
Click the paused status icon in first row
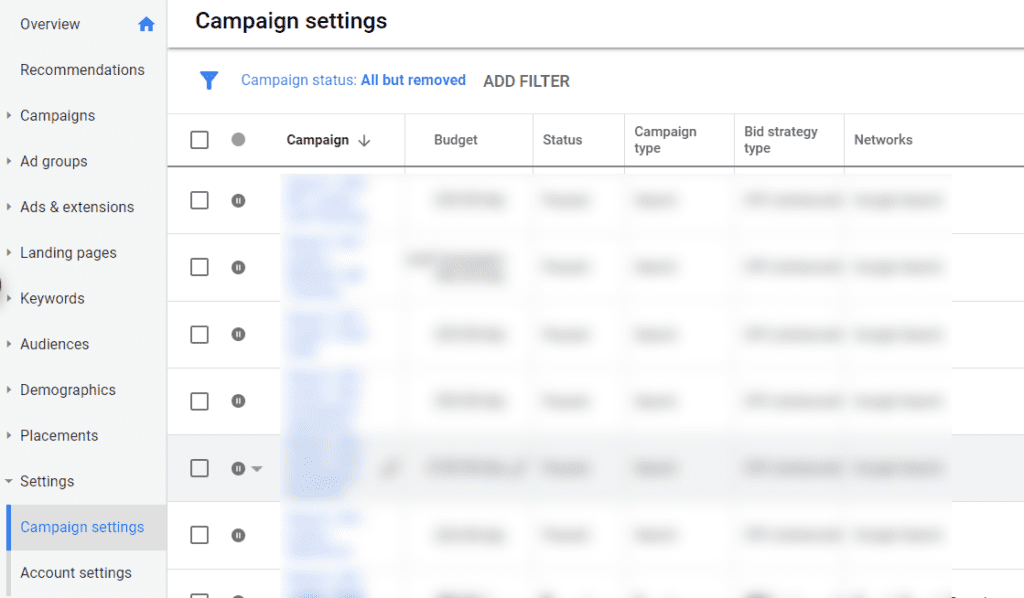pos(238,200)
